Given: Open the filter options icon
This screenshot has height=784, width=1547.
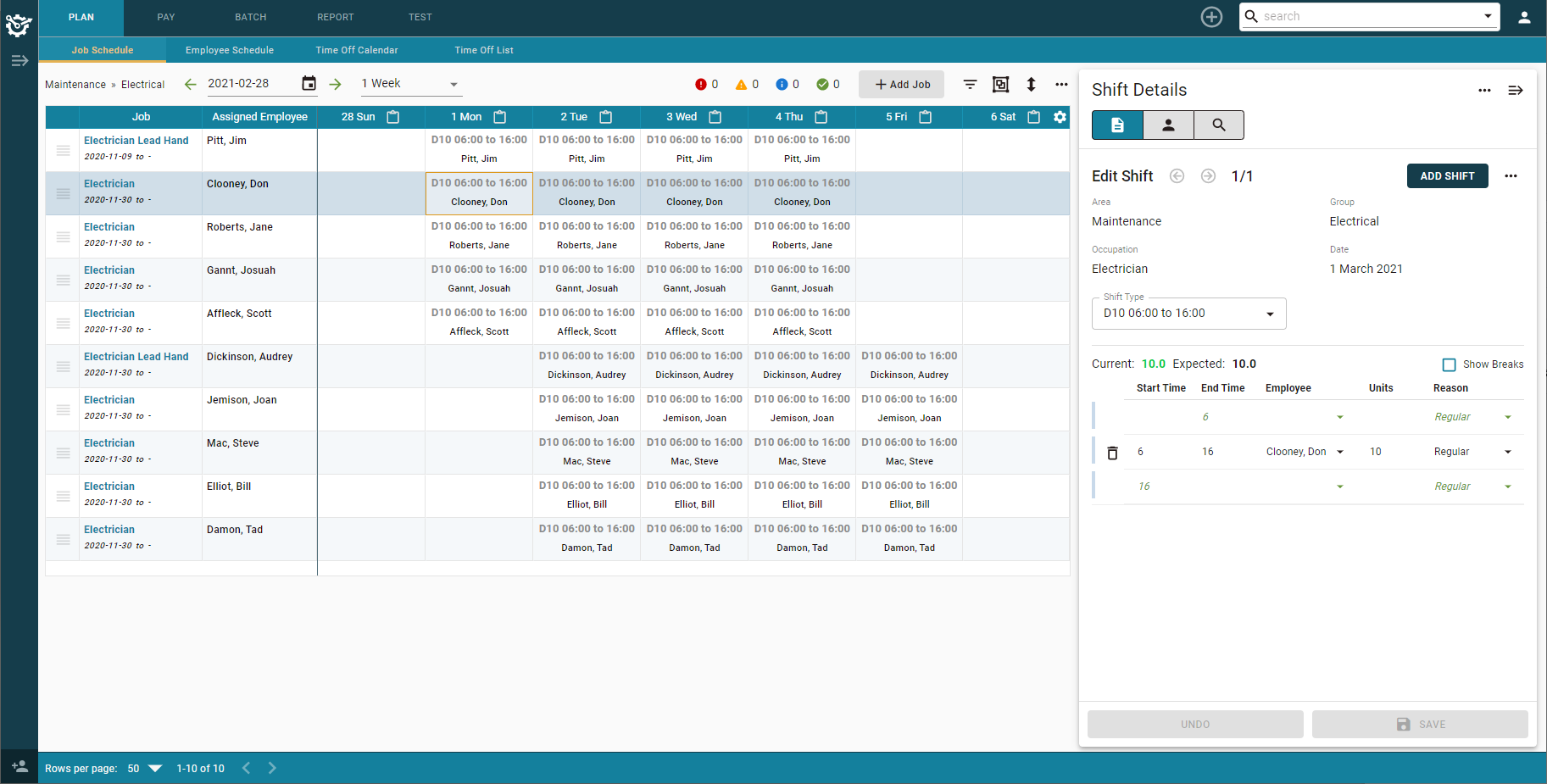Looking at the screenshot, I should [969, 84].
